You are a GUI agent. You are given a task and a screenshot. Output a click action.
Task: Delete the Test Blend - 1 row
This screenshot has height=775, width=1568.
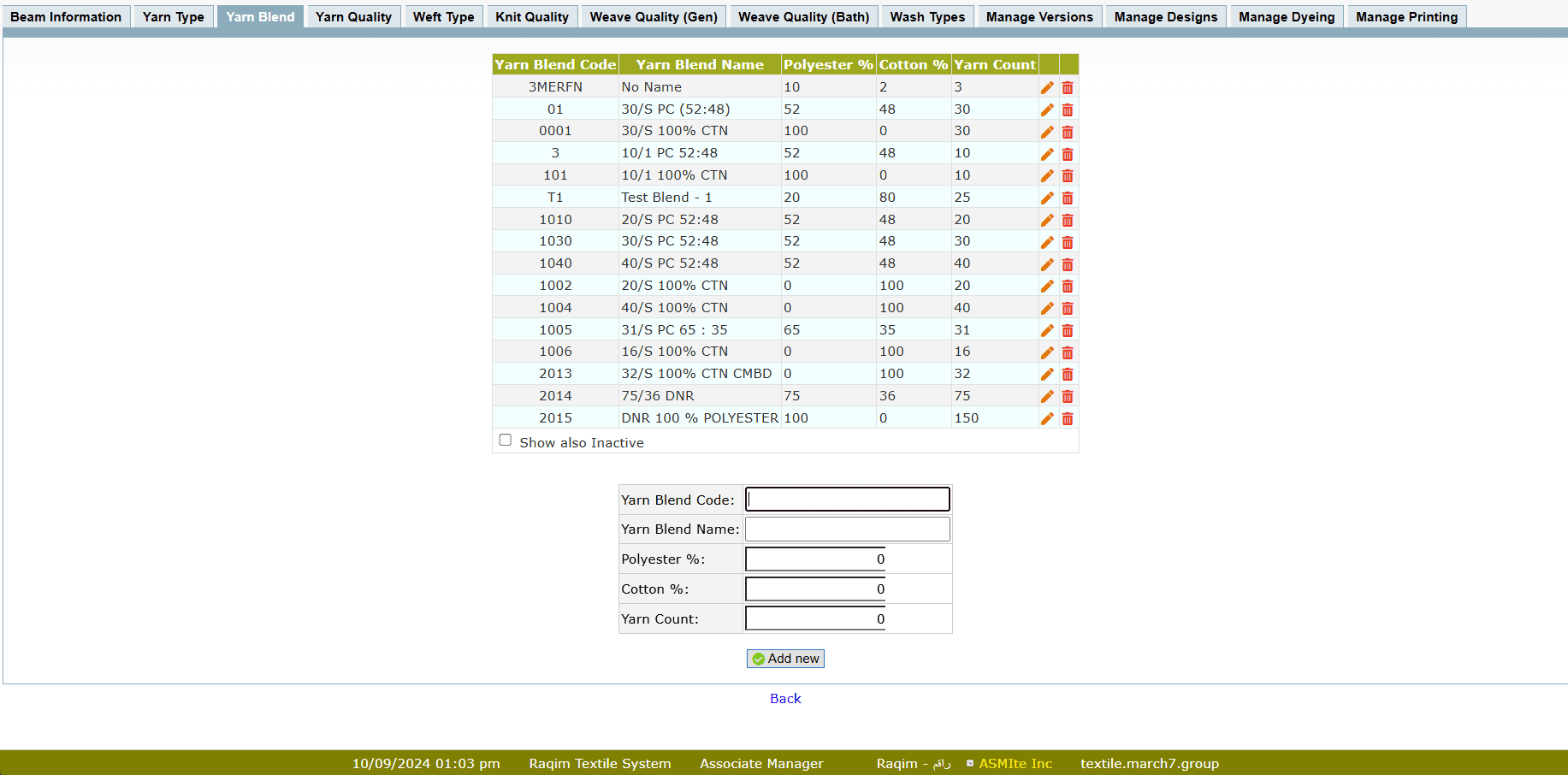click(x=1068, y=198)
